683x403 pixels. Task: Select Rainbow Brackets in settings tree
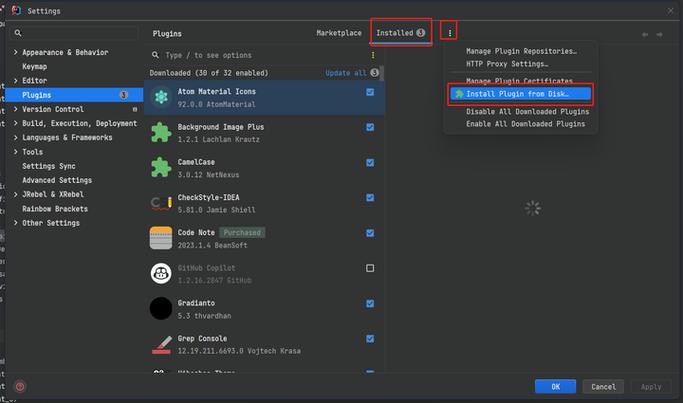pyautogui.click(x=56, y=209)
